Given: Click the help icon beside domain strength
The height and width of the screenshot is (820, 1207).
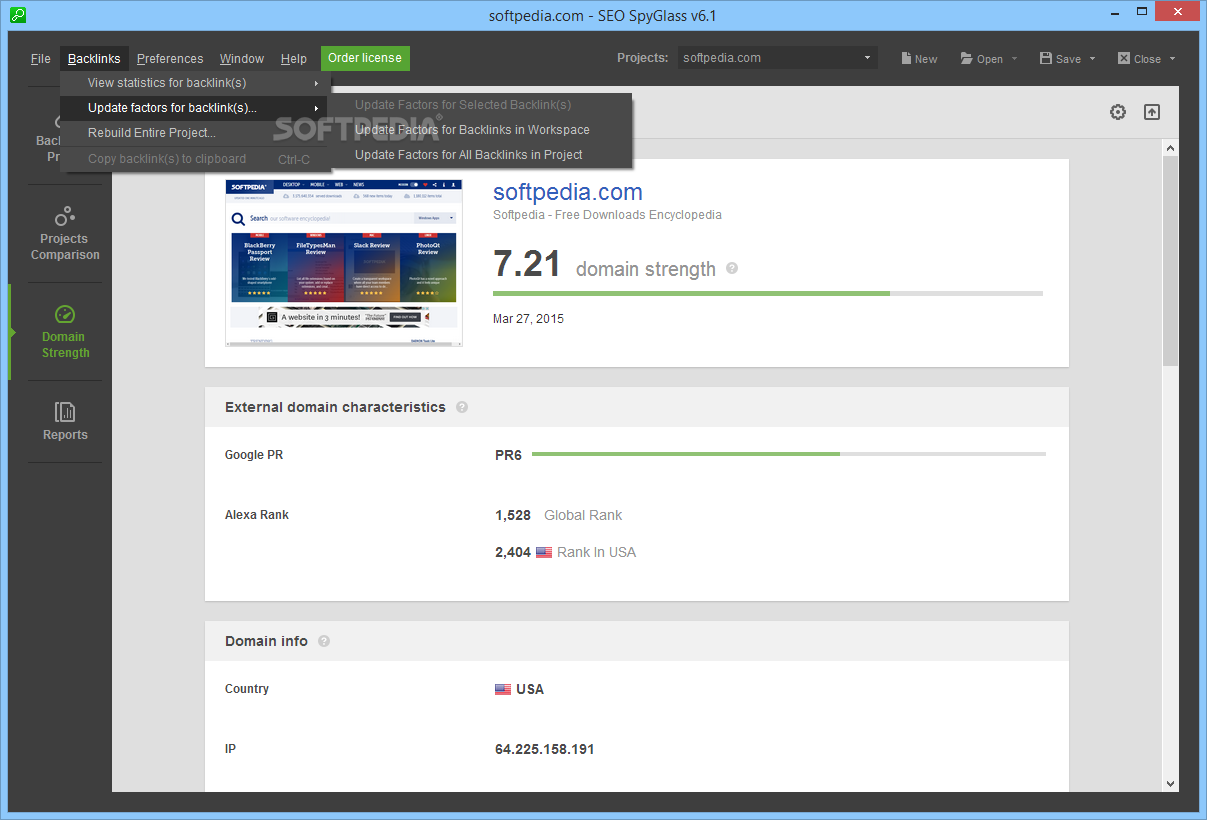Looking at the screenshot, I should coord(732,269).
